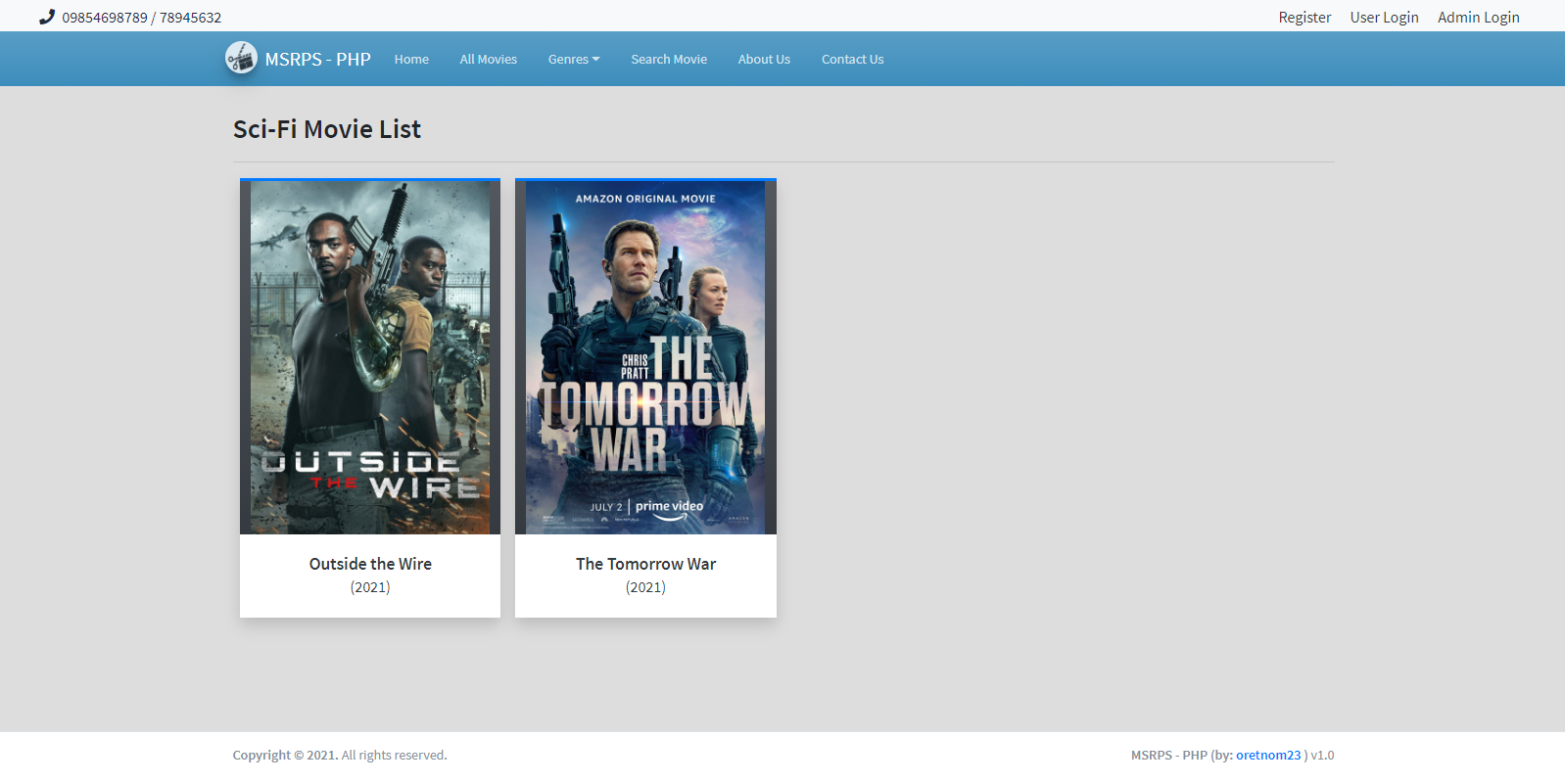Click the (2021) year under Outside the Wire
1565x784 pixels.
coord(370,587)
